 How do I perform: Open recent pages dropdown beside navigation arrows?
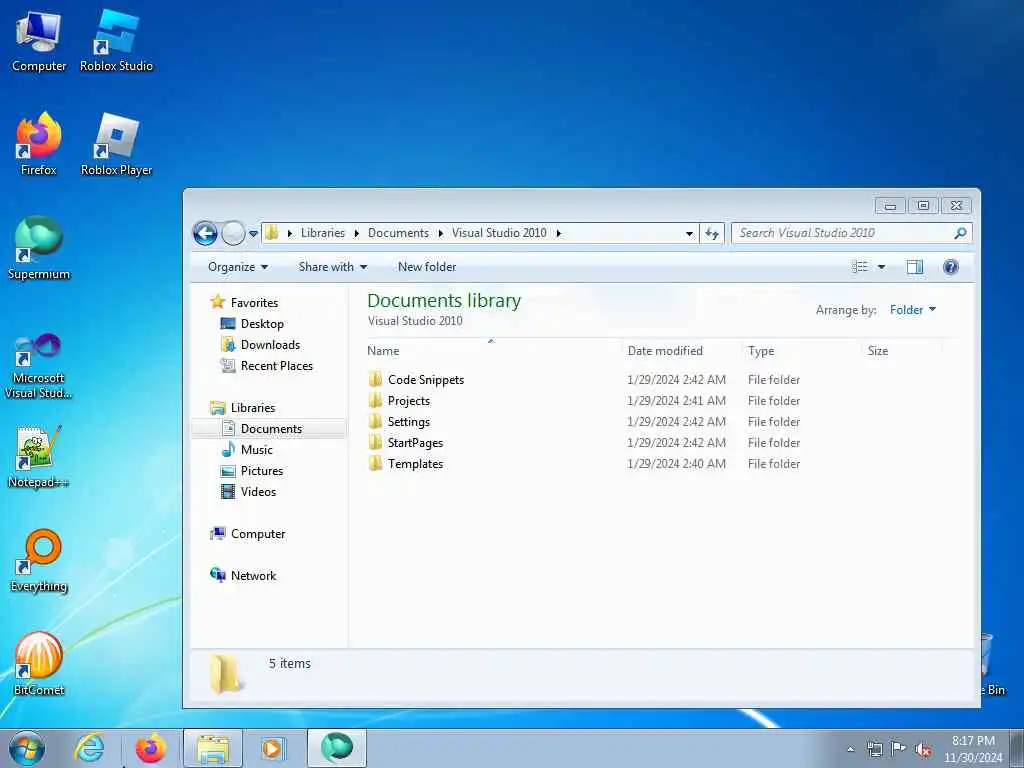pos(253,233)
